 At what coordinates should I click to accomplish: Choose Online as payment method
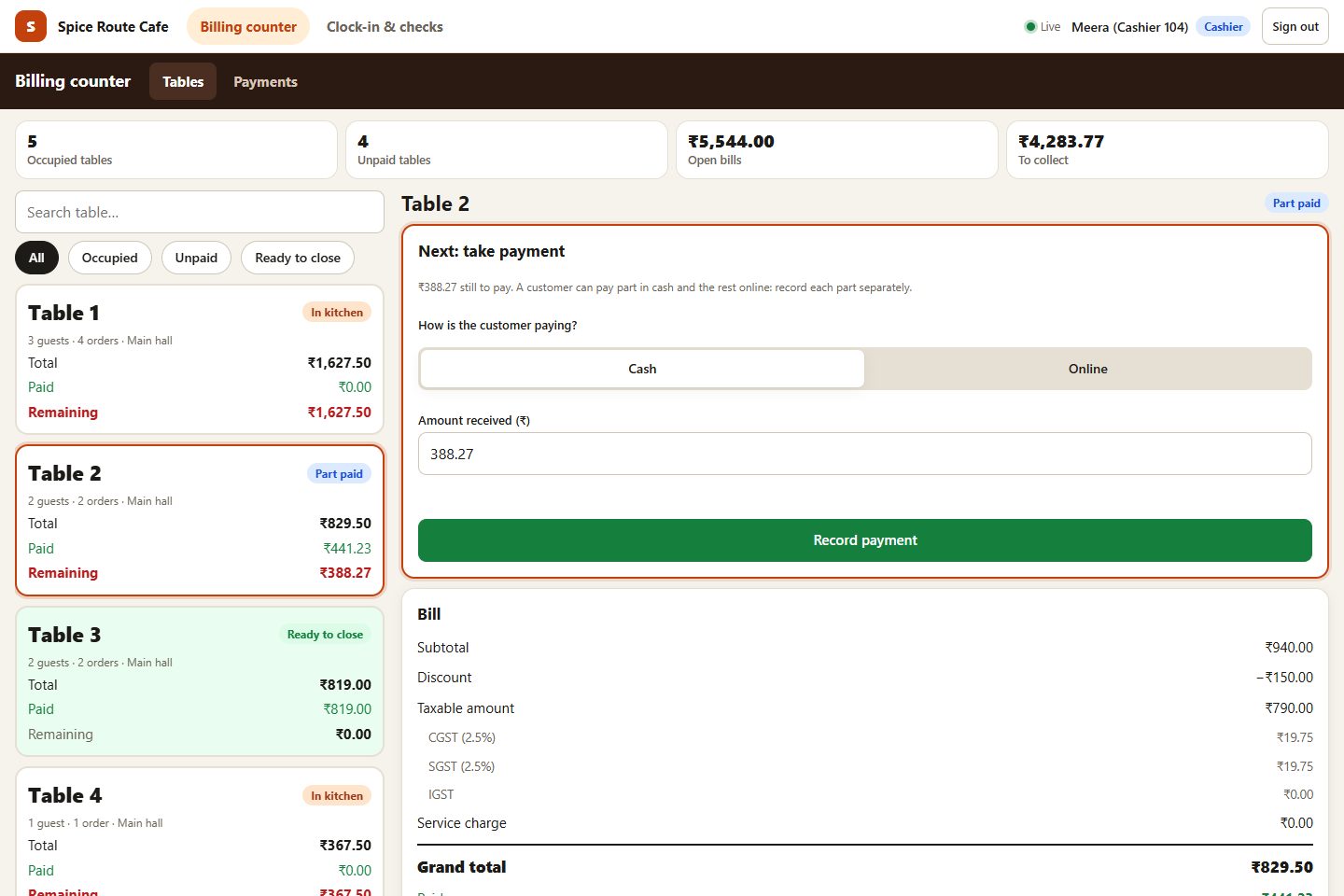[1087, 369]
